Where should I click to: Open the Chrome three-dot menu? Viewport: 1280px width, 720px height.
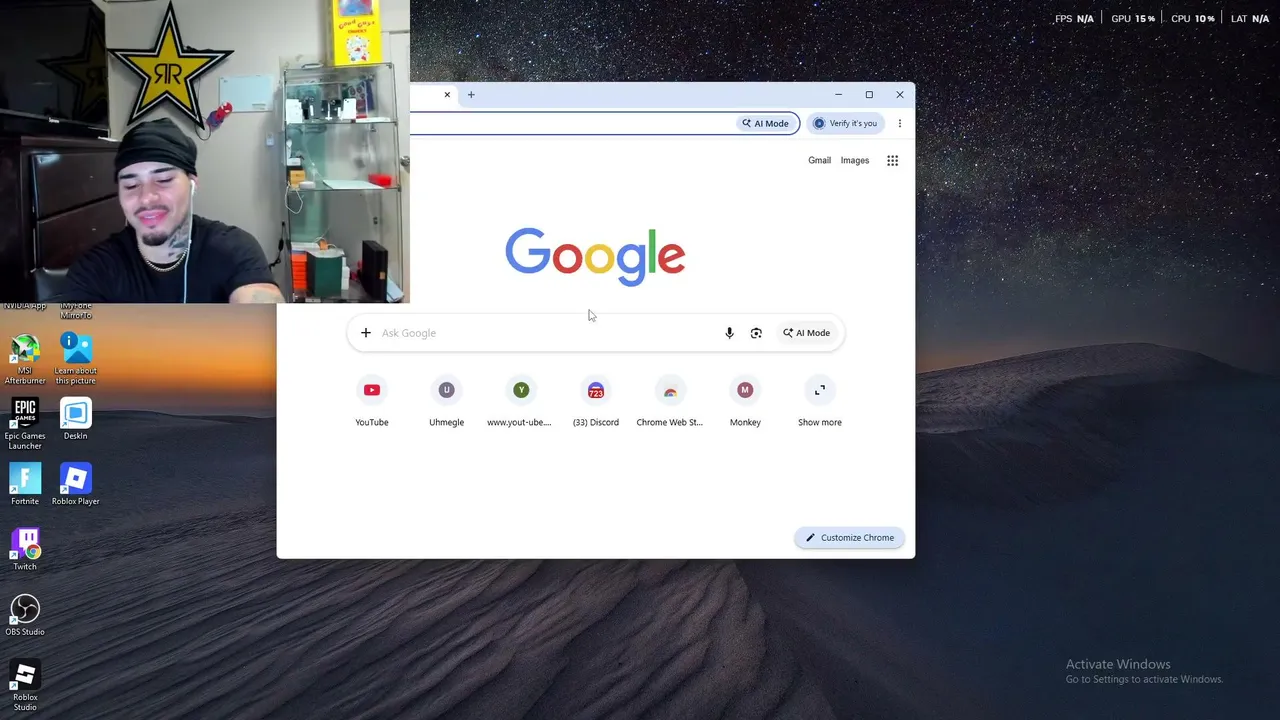900,123
